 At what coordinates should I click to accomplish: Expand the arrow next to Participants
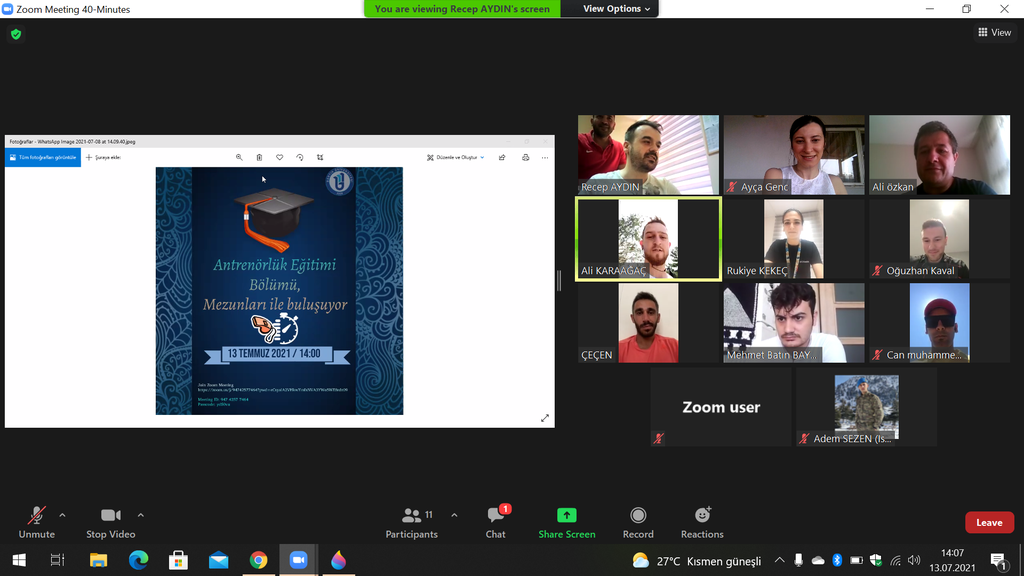[454, 516]
